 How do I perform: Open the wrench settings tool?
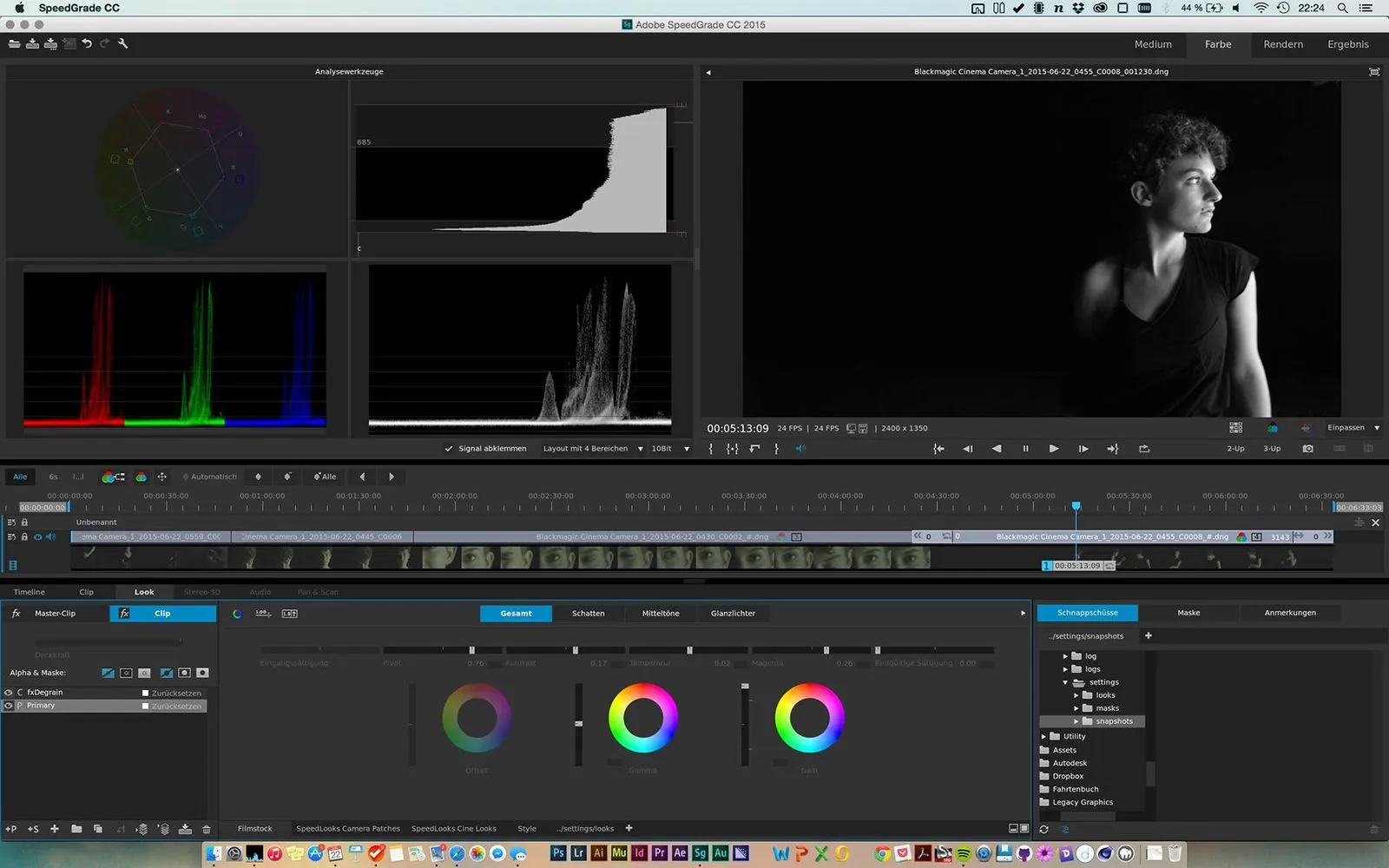(123, 43)
